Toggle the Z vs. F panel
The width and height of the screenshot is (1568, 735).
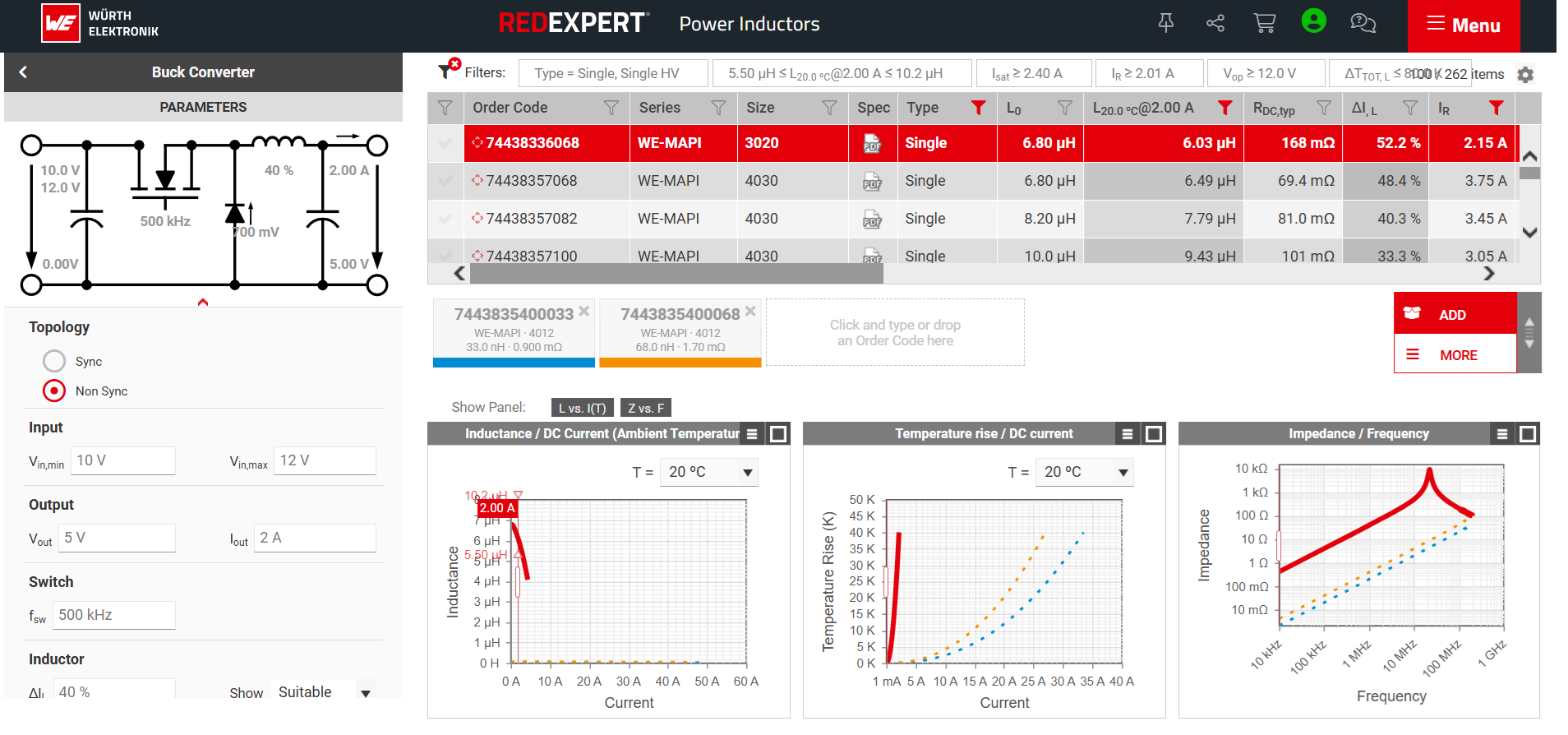tap(646, 408)
